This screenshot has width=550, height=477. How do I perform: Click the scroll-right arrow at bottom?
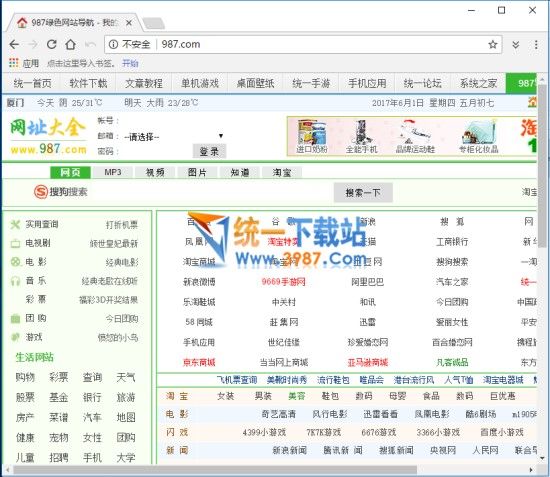(532, 470)
